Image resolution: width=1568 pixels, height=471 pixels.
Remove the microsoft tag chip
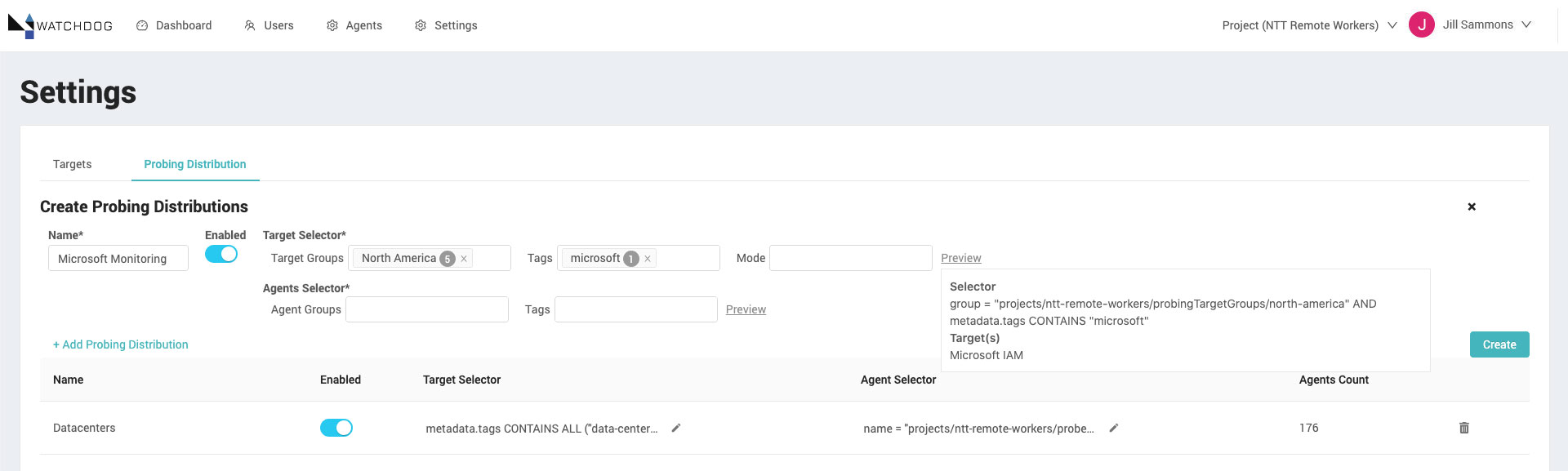coord(648,259)
